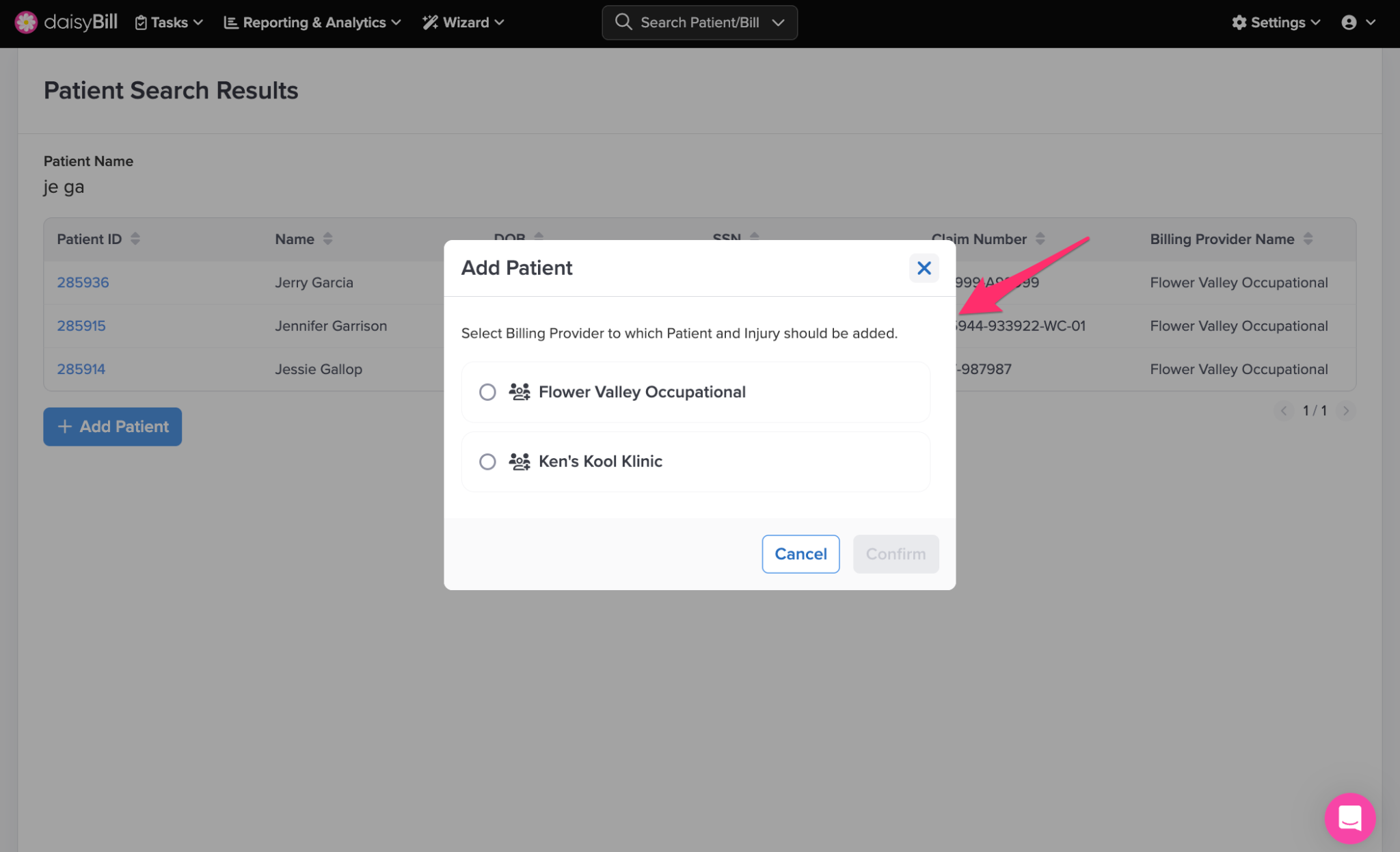Select Flower Valley Occupational radio button
This screenshot has width=1400, height=852.
[x=487, y=392]
